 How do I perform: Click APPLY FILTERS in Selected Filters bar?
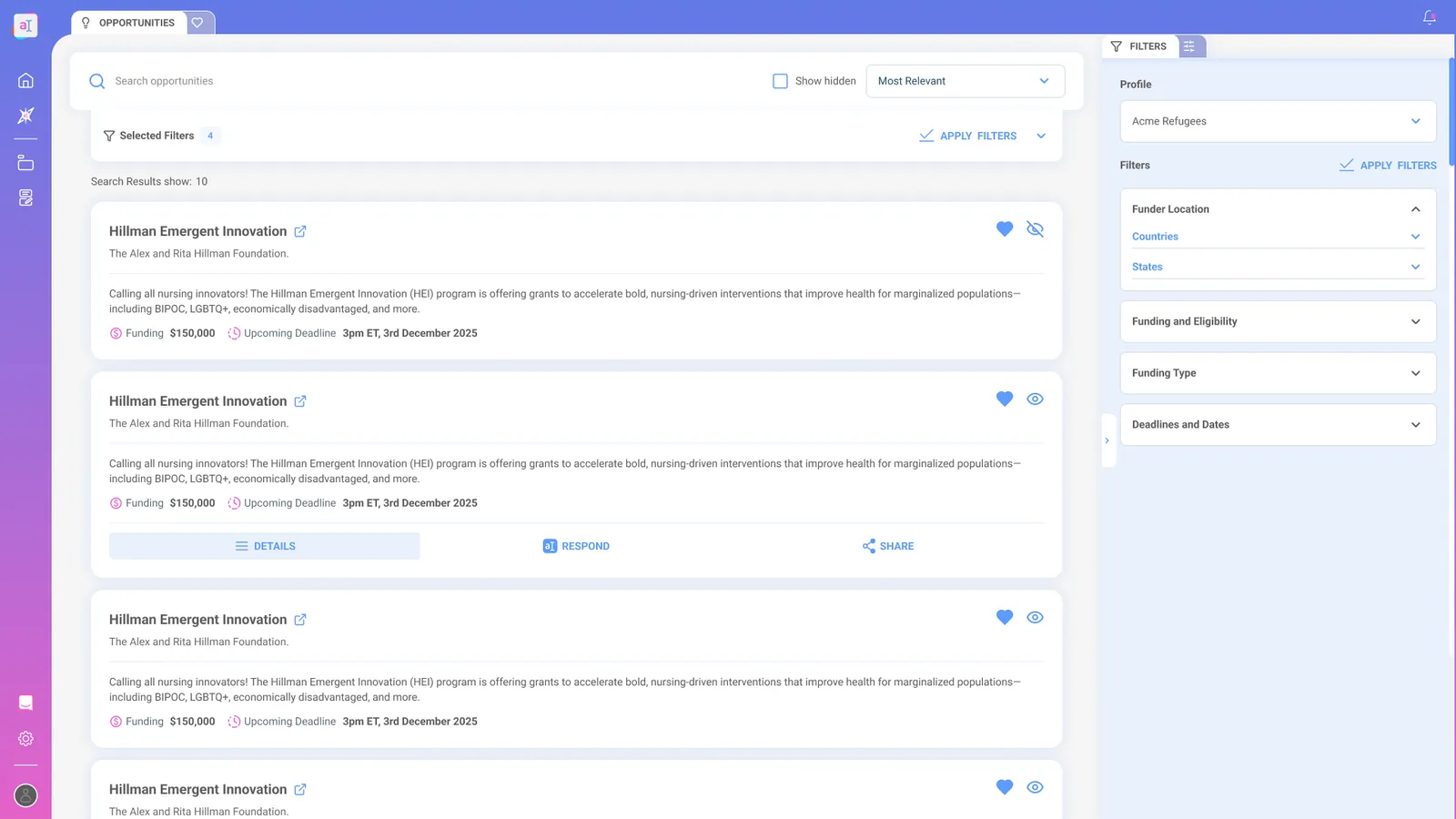click(968, 136)
